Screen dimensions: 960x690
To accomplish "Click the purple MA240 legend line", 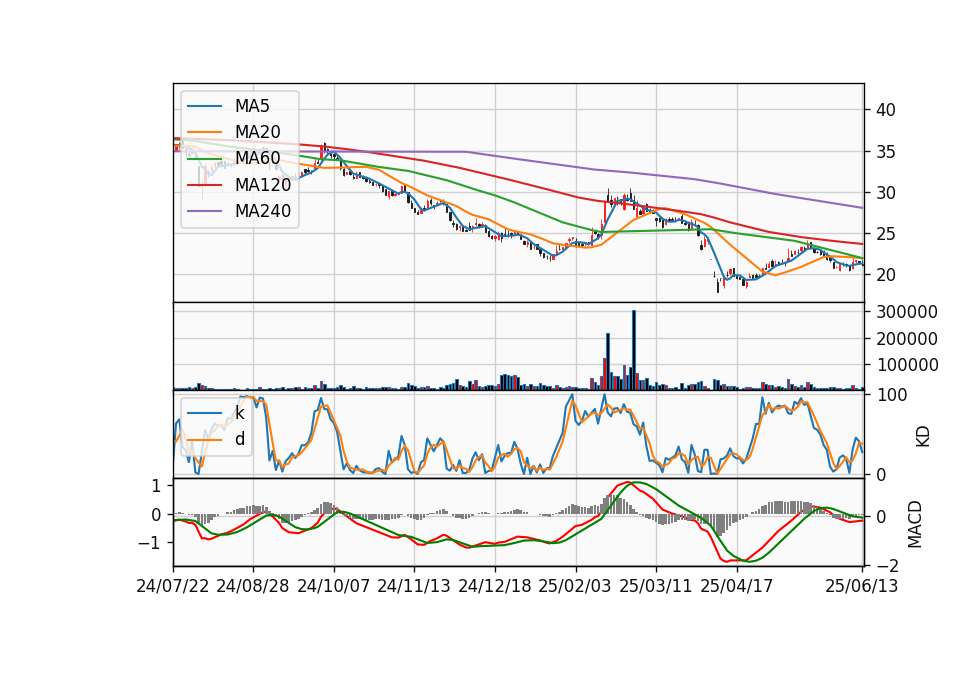I will click(204, 212).
